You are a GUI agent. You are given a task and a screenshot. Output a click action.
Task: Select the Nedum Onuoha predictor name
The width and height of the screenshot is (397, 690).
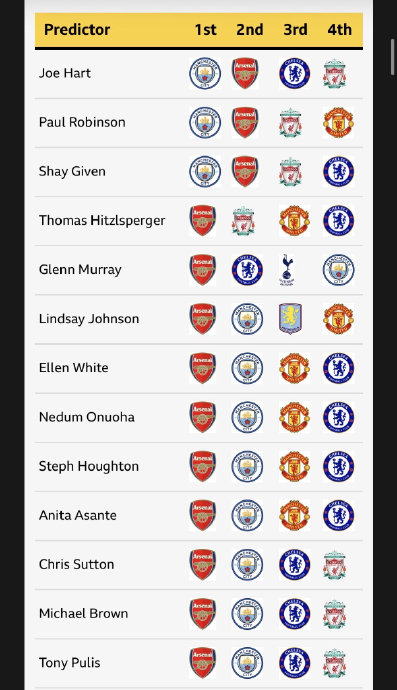[87, 417]
